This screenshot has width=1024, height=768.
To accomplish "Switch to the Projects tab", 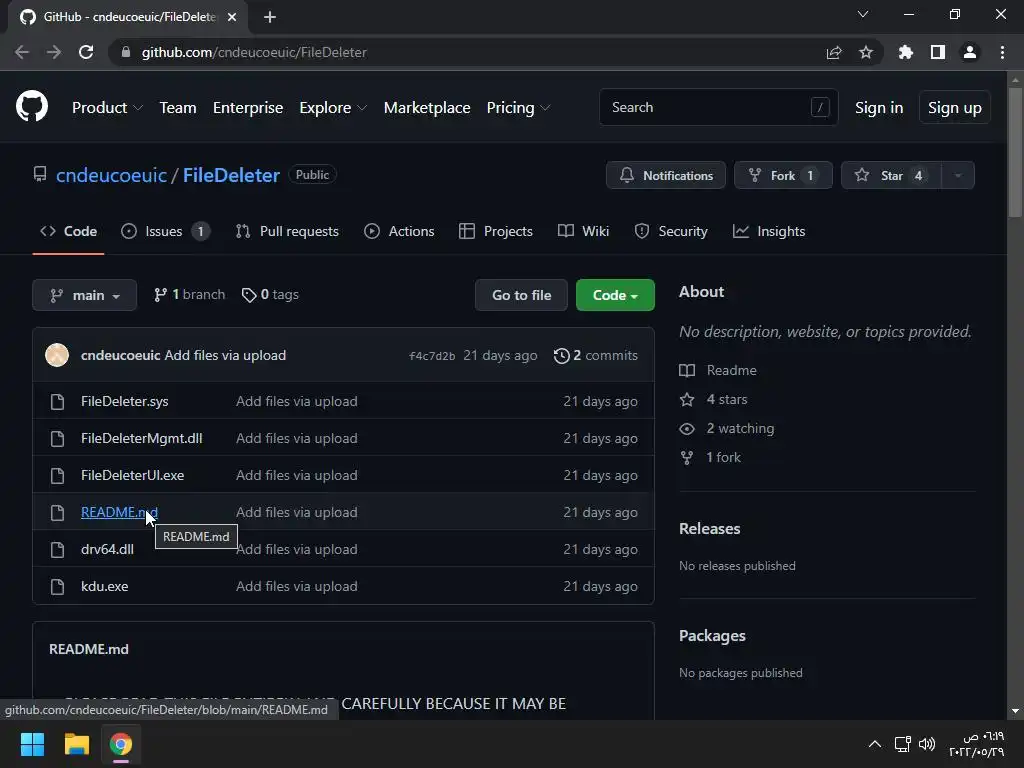I will 496,231.
